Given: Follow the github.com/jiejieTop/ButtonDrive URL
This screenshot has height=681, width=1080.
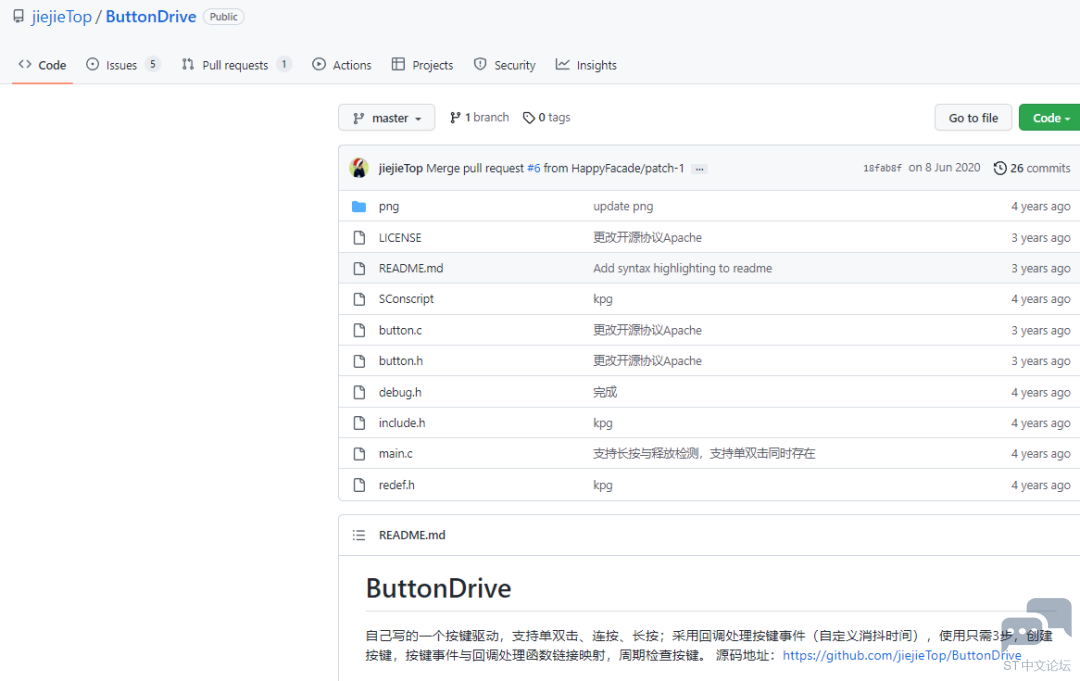Looking at the screenshot, I should tap(902, 656).
